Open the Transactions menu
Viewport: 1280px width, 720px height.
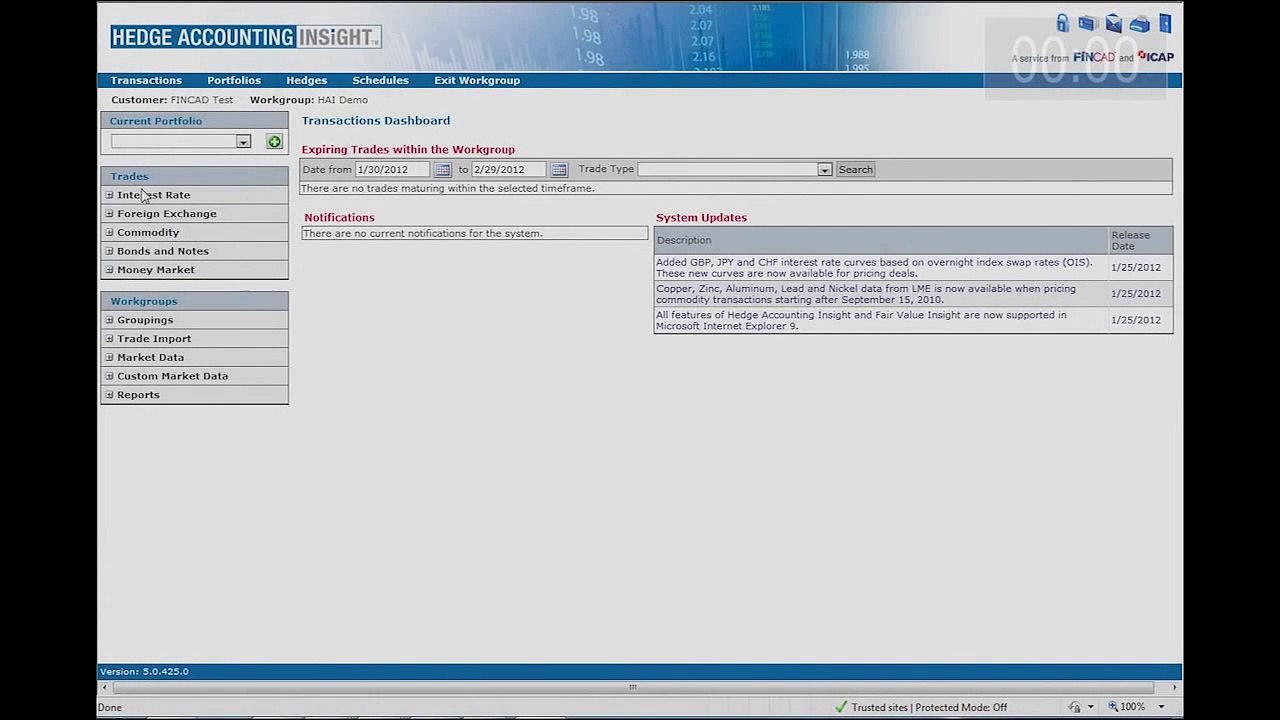click(x=146, y=80)
